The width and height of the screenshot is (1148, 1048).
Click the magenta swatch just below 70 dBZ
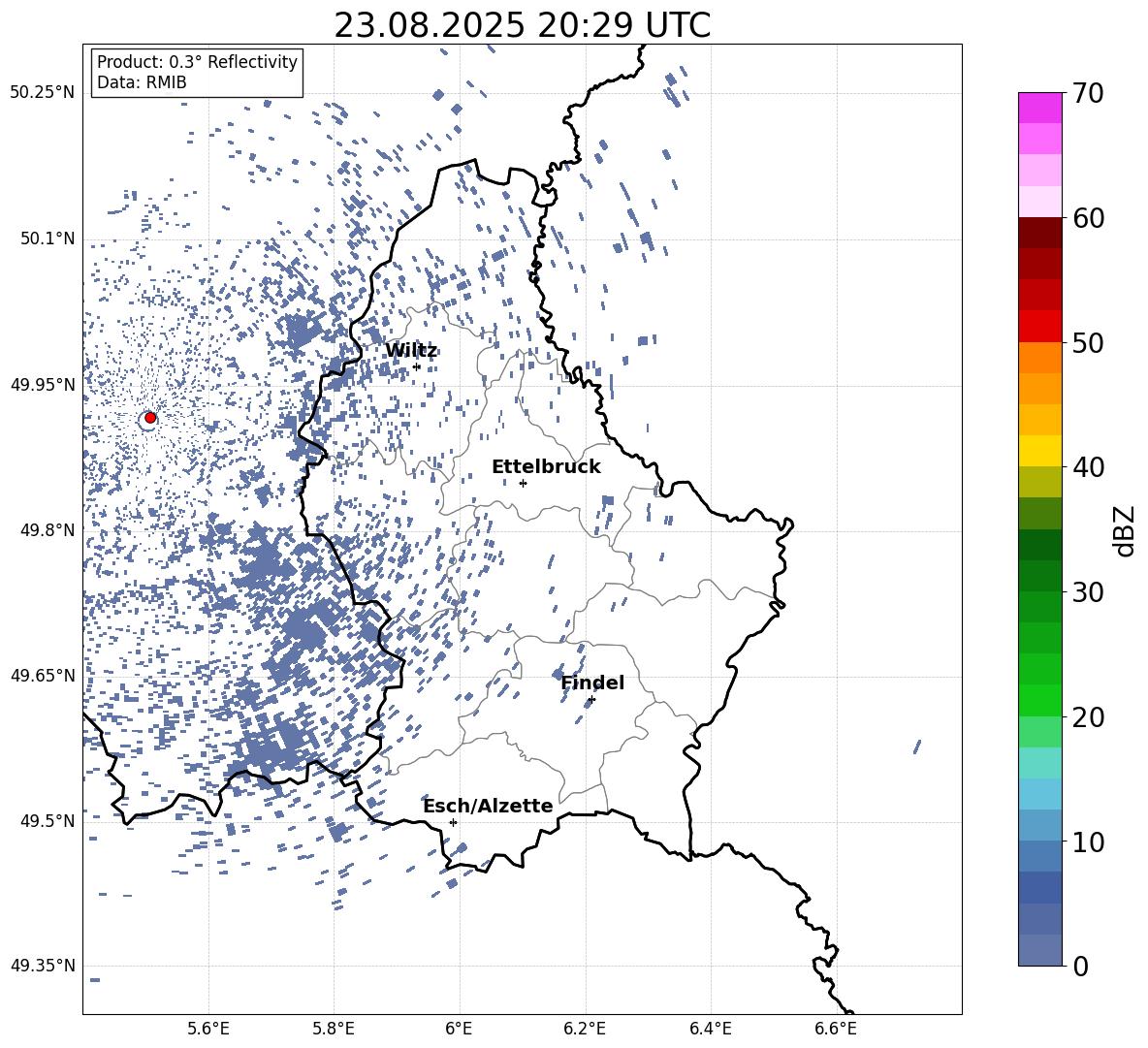click(x=1039, y=108)
